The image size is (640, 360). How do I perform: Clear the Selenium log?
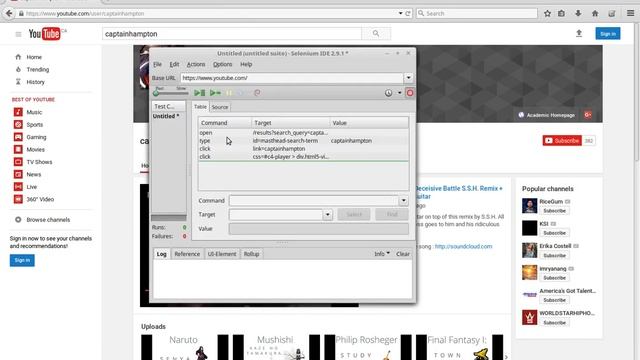pyautogui.click(x=403, y=254)
